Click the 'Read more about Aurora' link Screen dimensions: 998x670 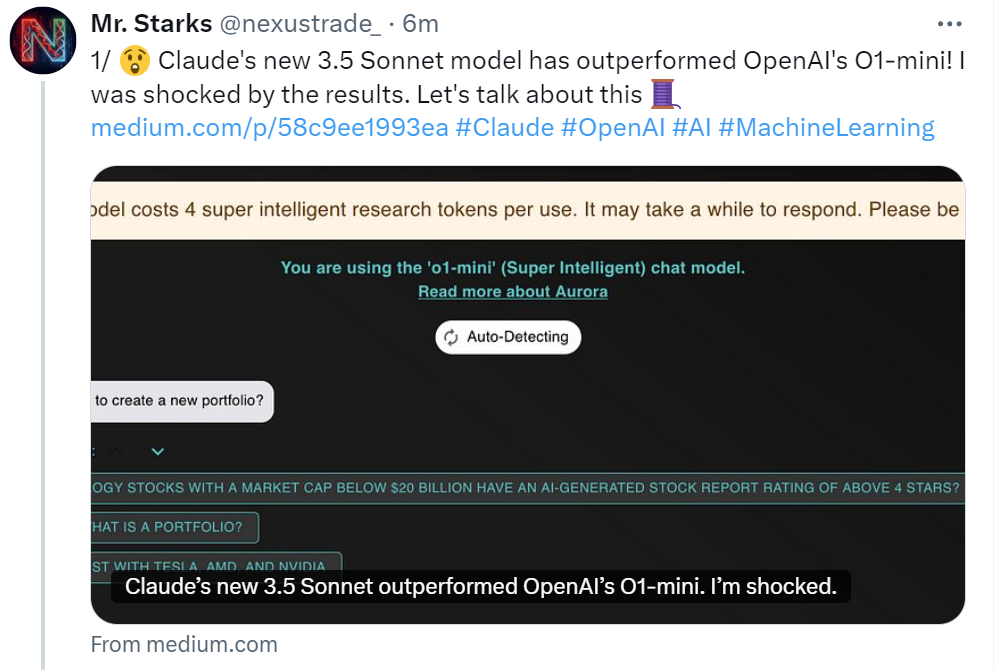[x=512, y=291]
